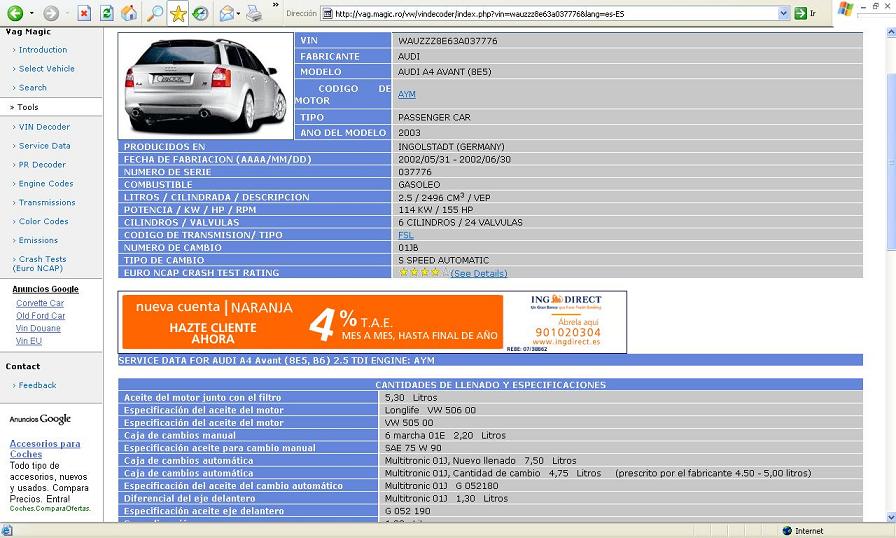Open the FSL transmission code link
Screen dimensions: 896x538
[405, 235]
